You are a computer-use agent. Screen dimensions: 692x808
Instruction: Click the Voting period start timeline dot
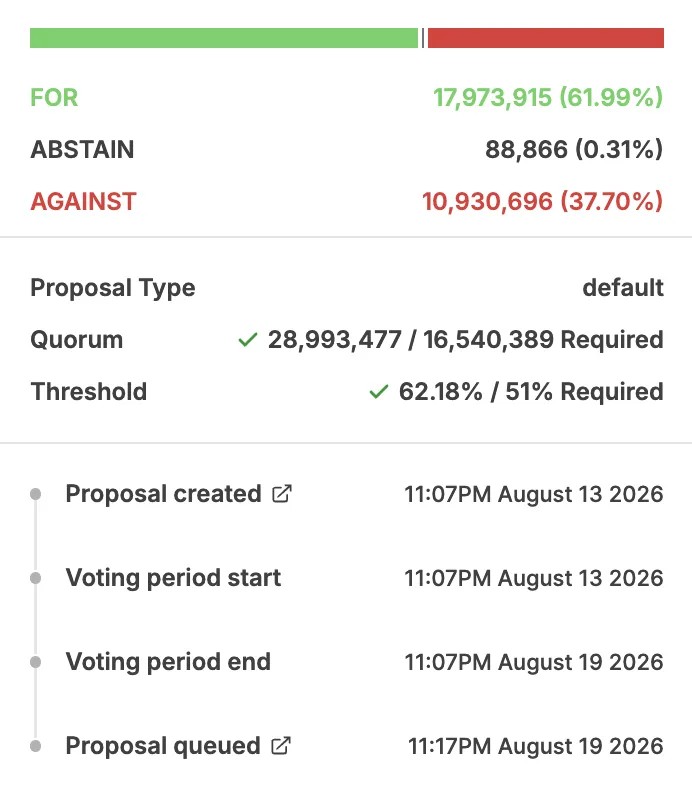pos(36,578)
